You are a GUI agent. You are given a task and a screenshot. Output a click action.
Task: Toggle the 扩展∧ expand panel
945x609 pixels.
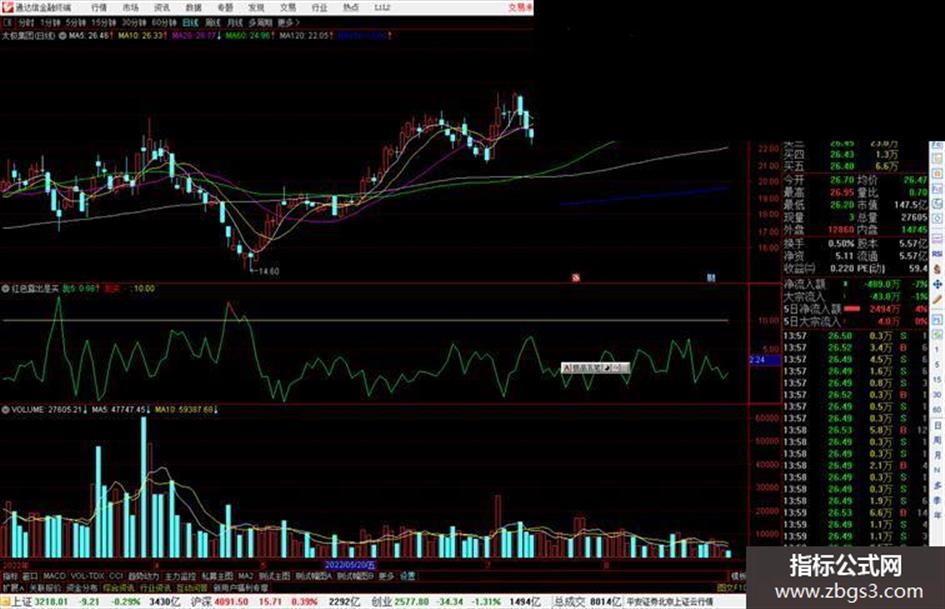13,587
